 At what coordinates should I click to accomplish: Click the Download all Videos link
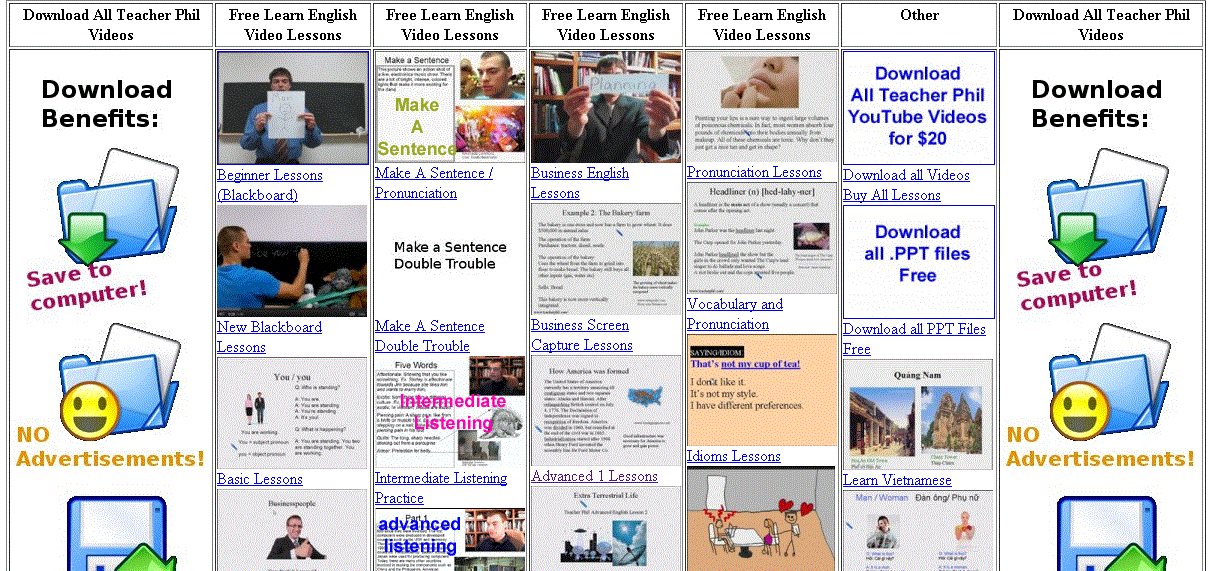click(906, 175)
